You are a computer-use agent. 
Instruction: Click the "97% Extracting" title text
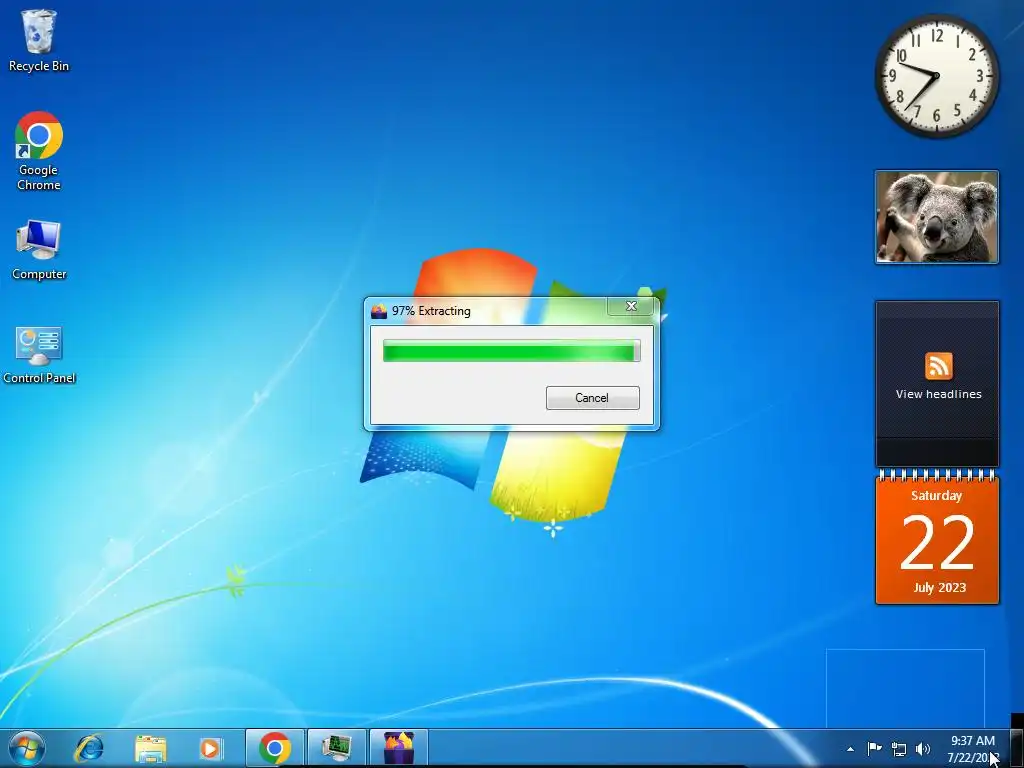pyautogui.click(x=431, y=311)
